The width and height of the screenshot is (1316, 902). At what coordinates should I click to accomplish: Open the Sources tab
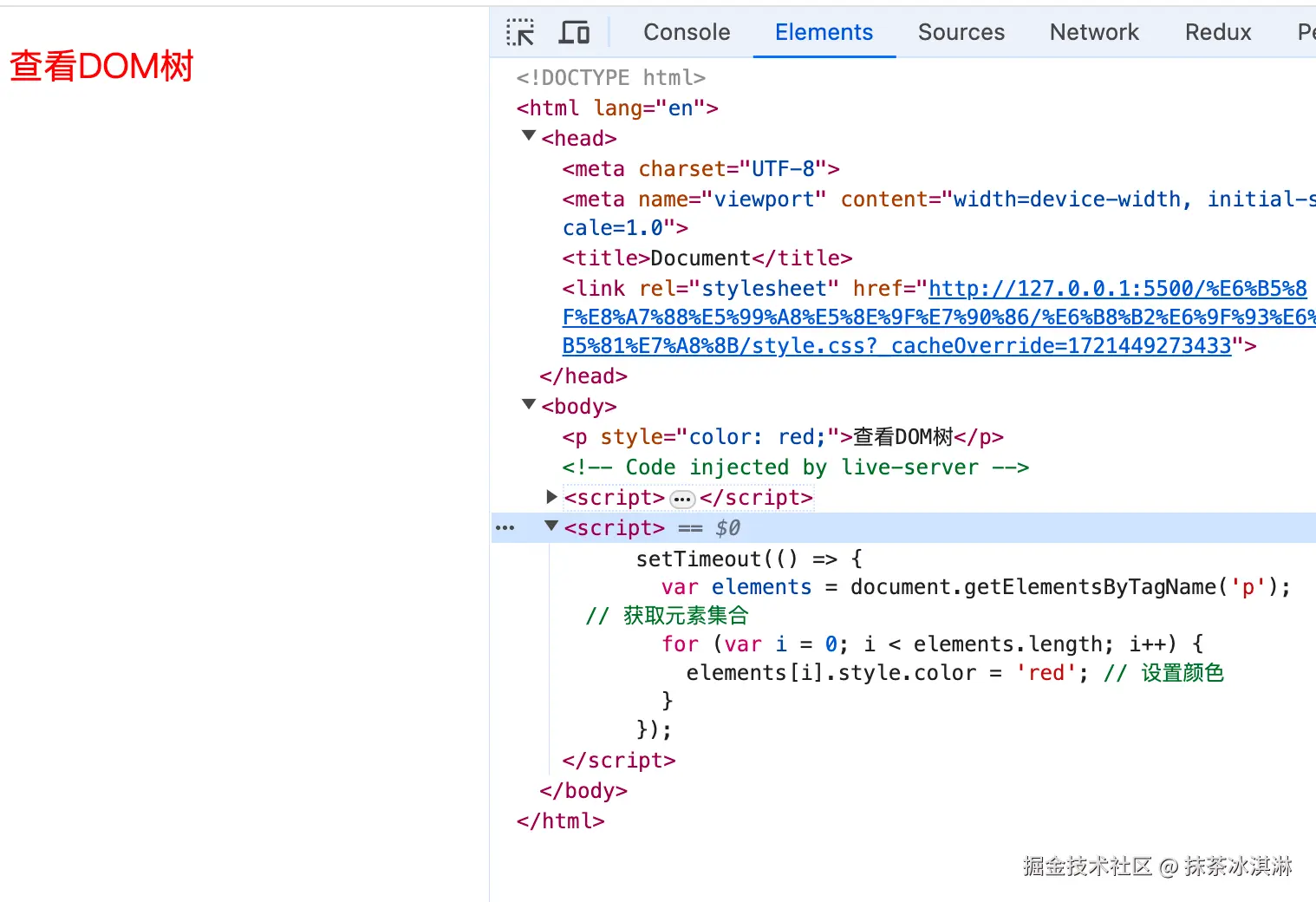[x=961, y=33]
